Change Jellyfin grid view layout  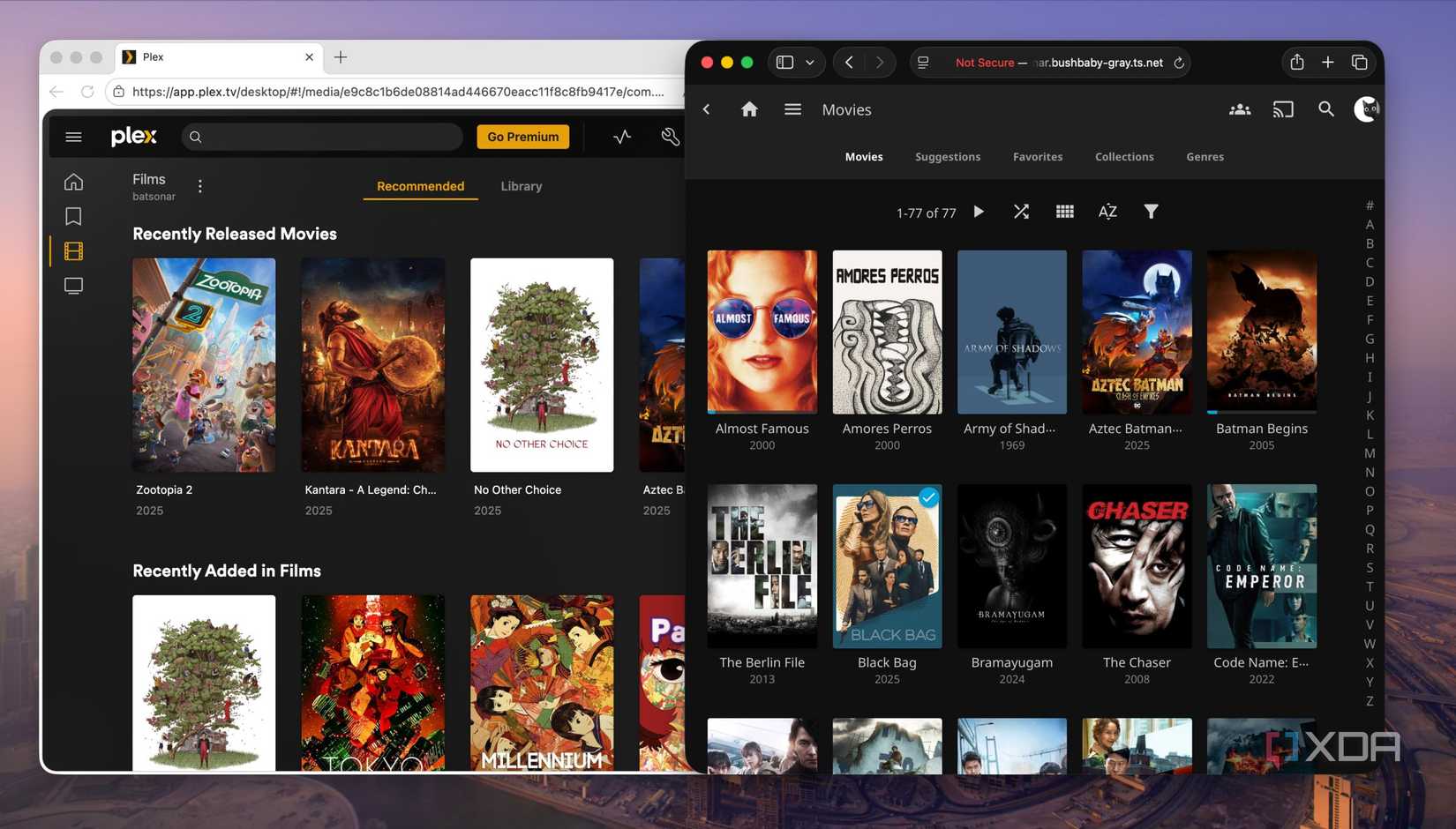tap(1064, 212)
